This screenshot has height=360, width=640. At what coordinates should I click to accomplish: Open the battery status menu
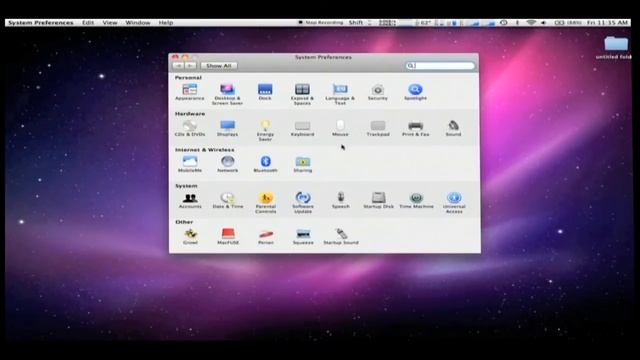tap(568, 23)
